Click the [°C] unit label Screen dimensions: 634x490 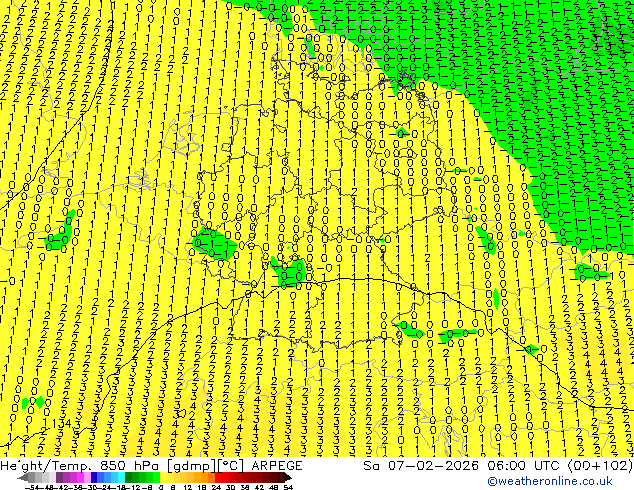pyautogui.click(x=231, y=466)
